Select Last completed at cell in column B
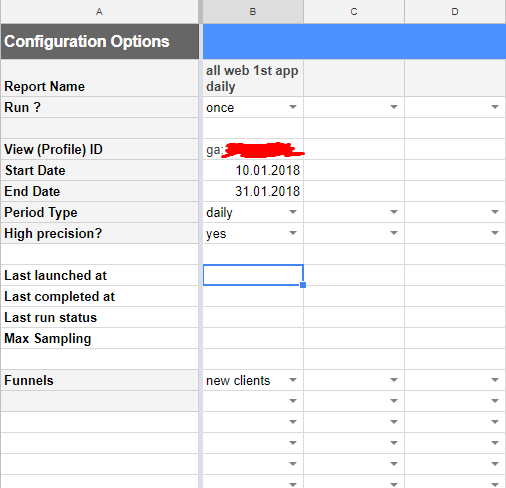 tap(253, 296)
